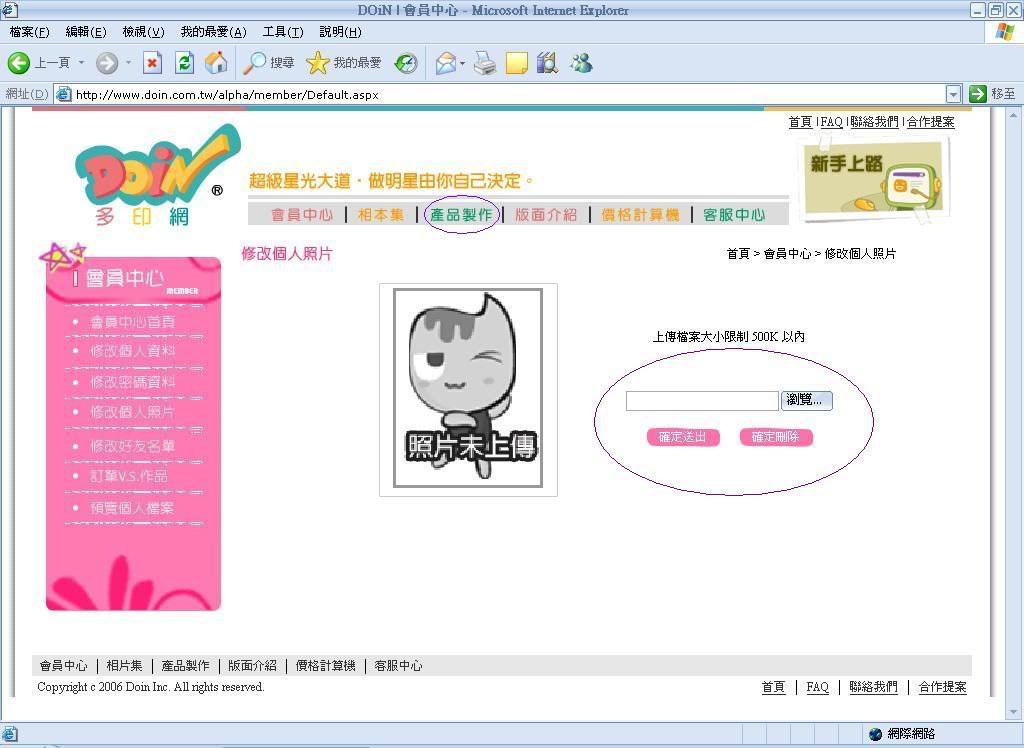
Task: Select 修改密碼資料 in the member sidebar
Action: coord(132,382)
